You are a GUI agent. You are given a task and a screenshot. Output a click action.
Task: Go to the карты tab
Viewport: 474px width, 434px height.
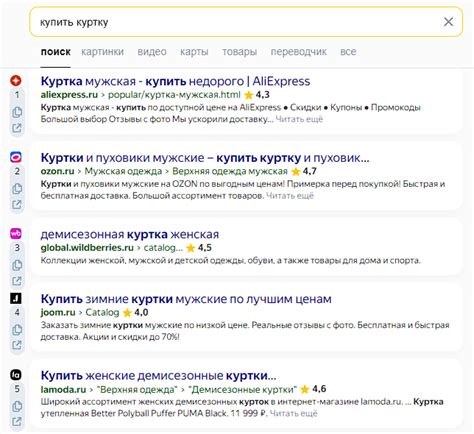click(x=194, y=52)
